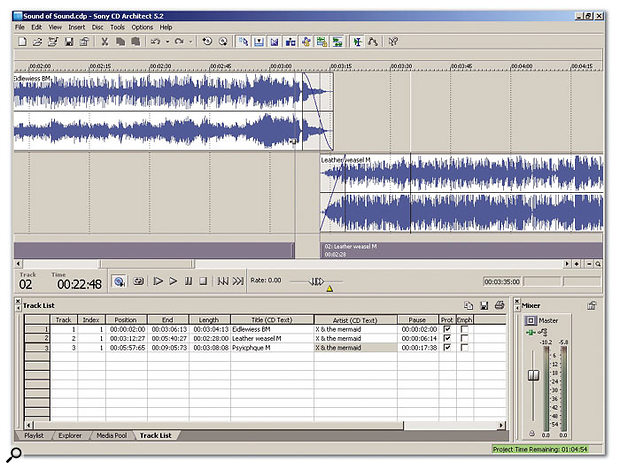
Task: Open Mixer properties icon
Action: 592,305
